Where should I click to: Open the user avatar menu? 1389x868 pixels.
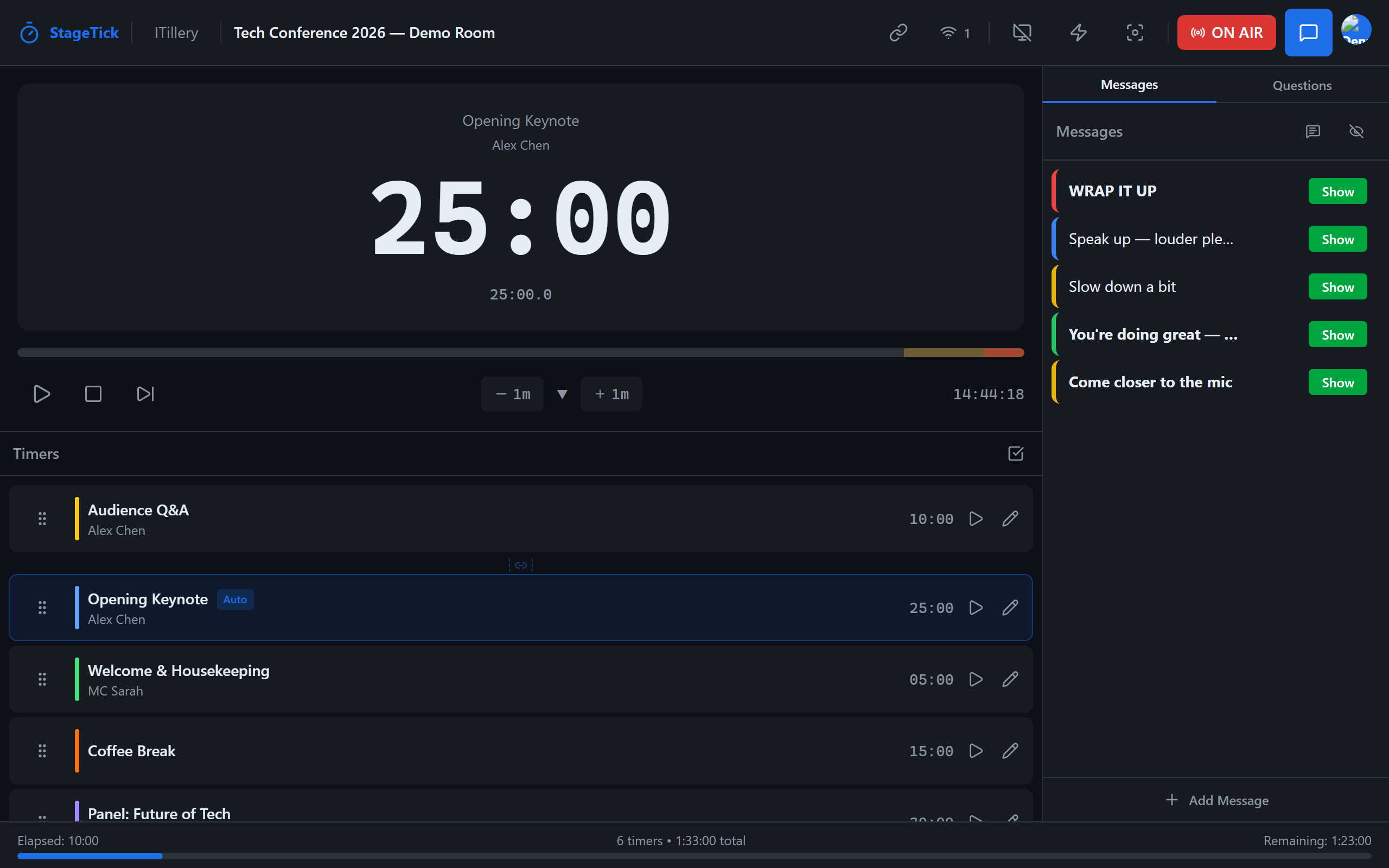coord(1356,30)
